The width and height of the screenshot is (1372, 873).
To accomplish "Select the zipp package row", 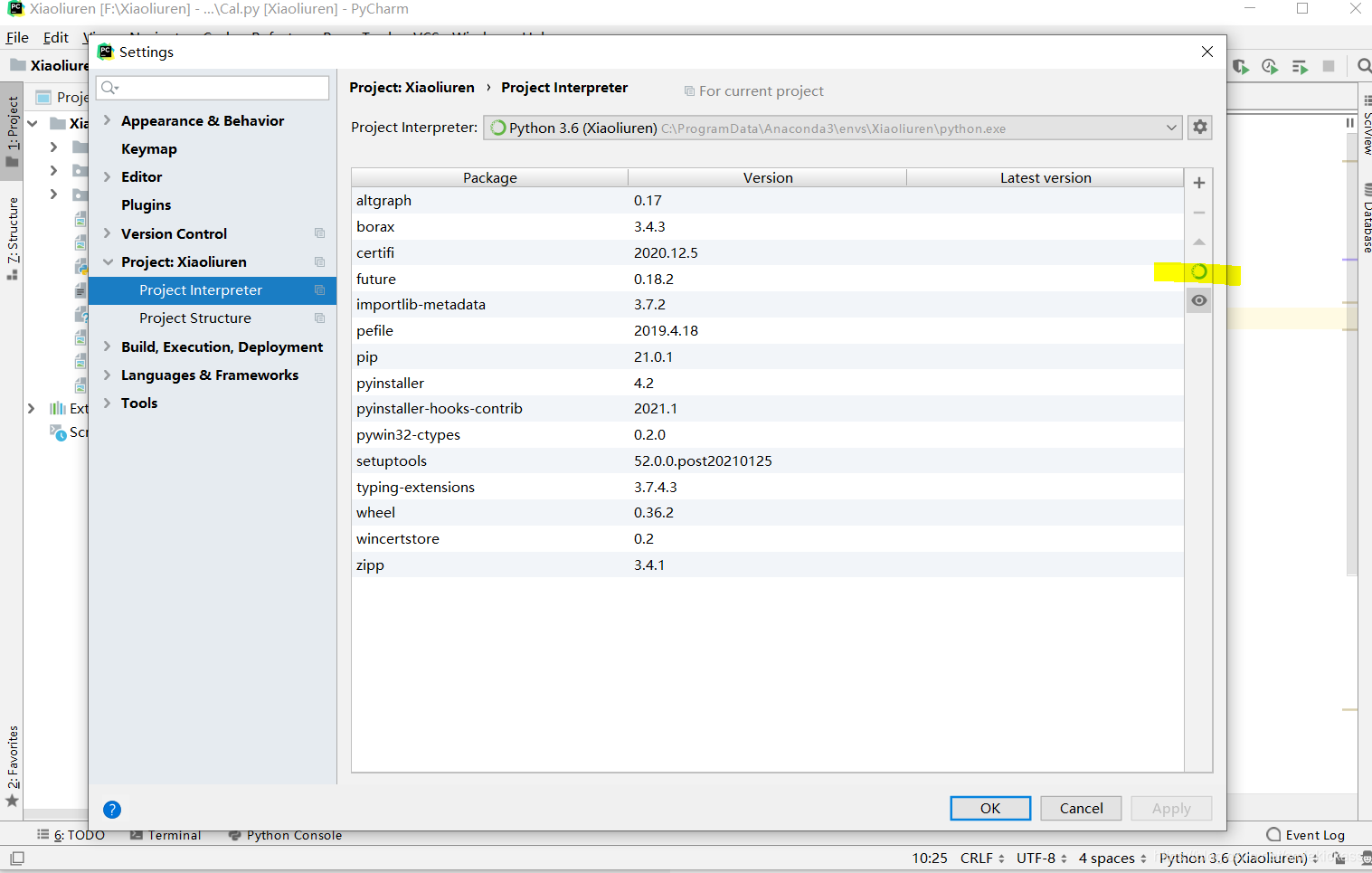I will tap(768, 565).
